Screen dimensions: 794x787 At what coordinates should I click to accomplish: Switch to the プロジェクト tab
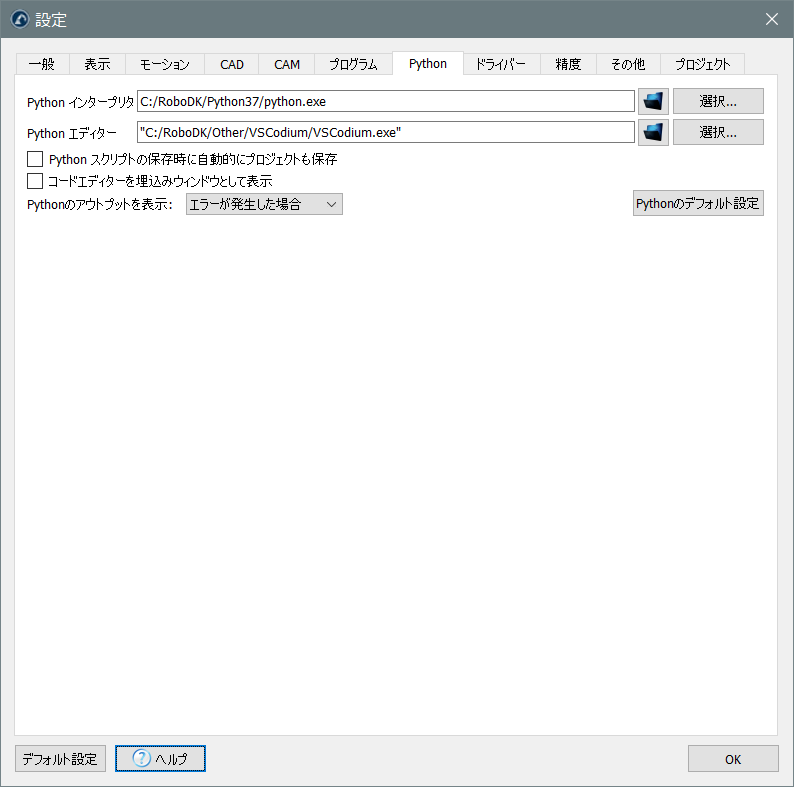(702, 64)
